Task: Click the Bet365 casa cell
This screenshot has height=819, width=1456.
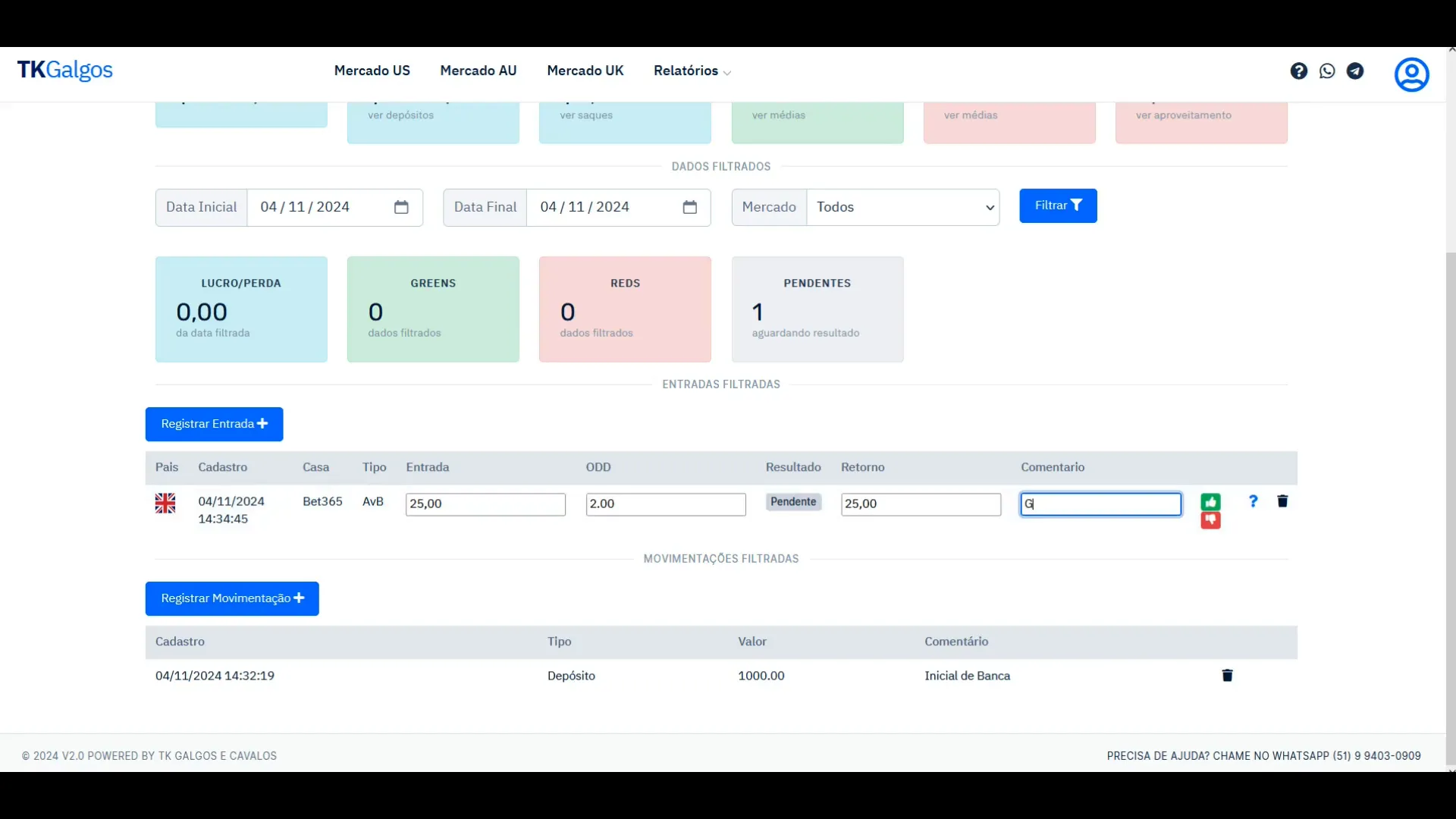Action: pyautogui.click(x=322, y=501)
